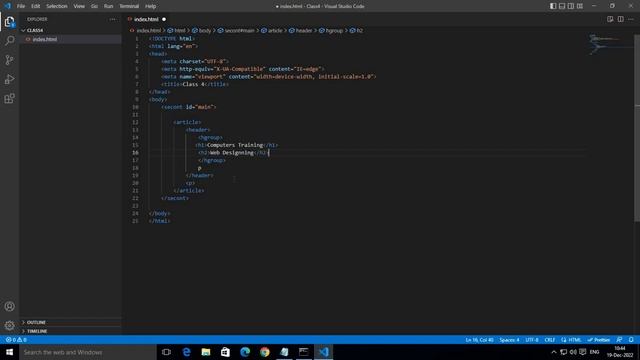Open the Source Control view
640x360 pixels.
click(9, 60)
